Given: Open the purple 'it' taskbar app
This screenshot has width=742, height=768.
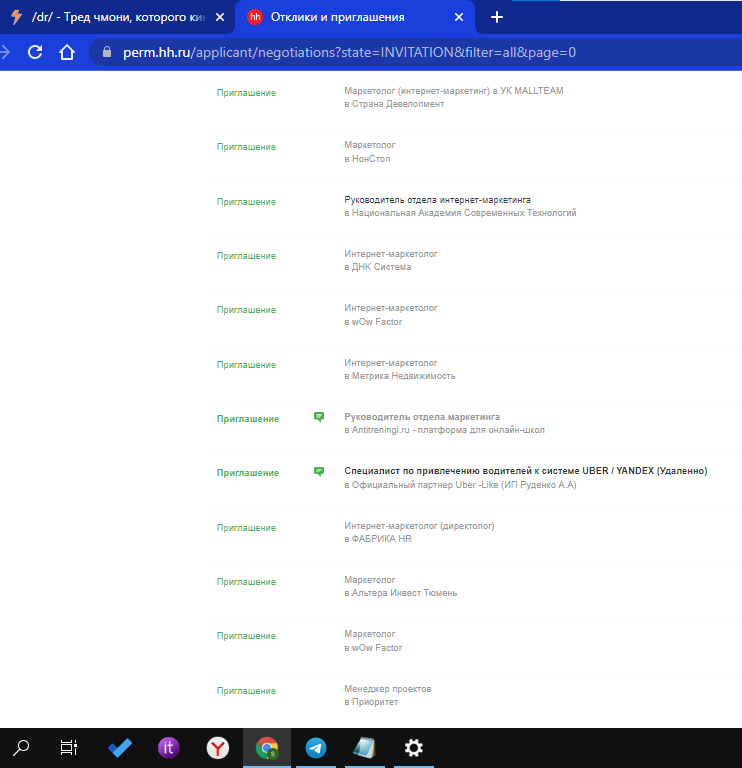Looking at the screenshot, I should point(168,748).
